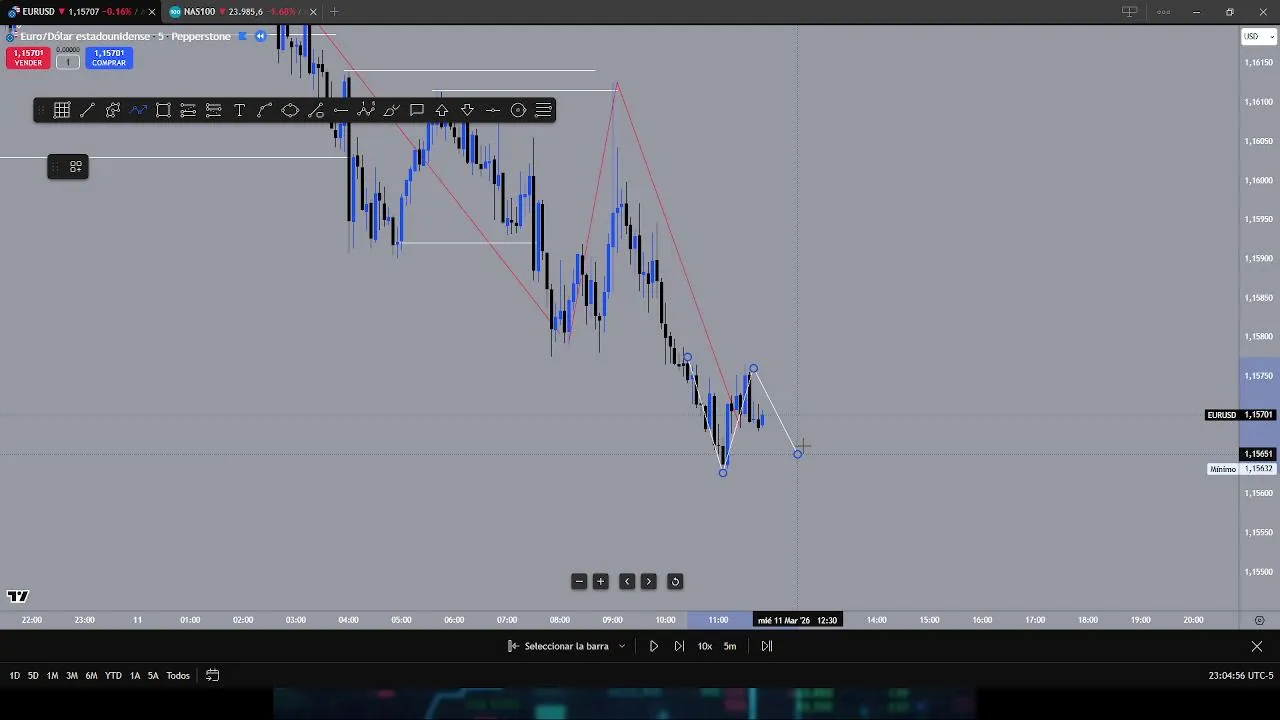Set date range to YTD
The width and height of the screenshot is (1280, 720).
point(113,676)
